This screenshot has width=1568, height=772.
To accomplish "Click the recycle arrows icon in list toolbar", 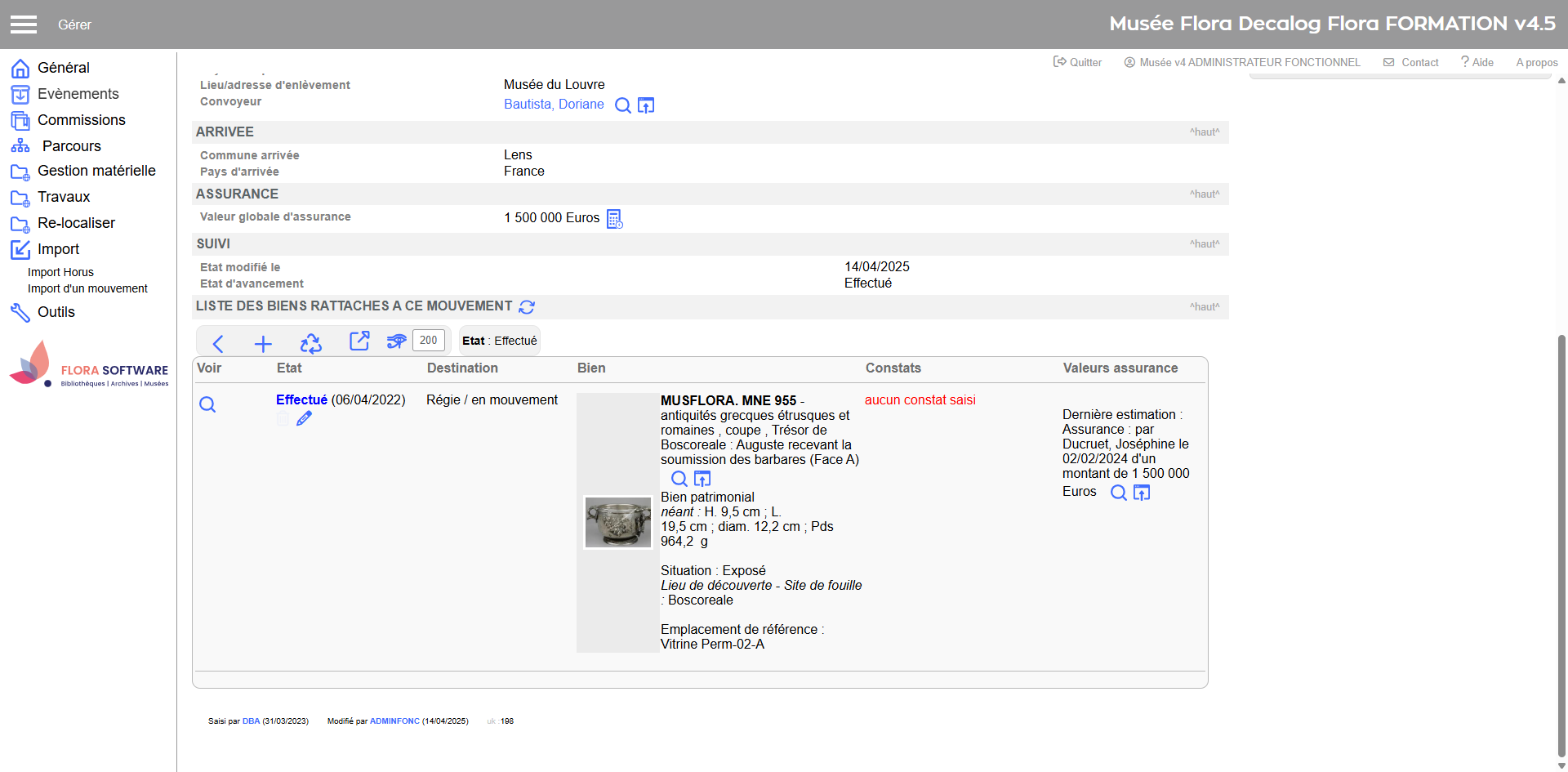I will pyautogui.click(x=311, y=343).
